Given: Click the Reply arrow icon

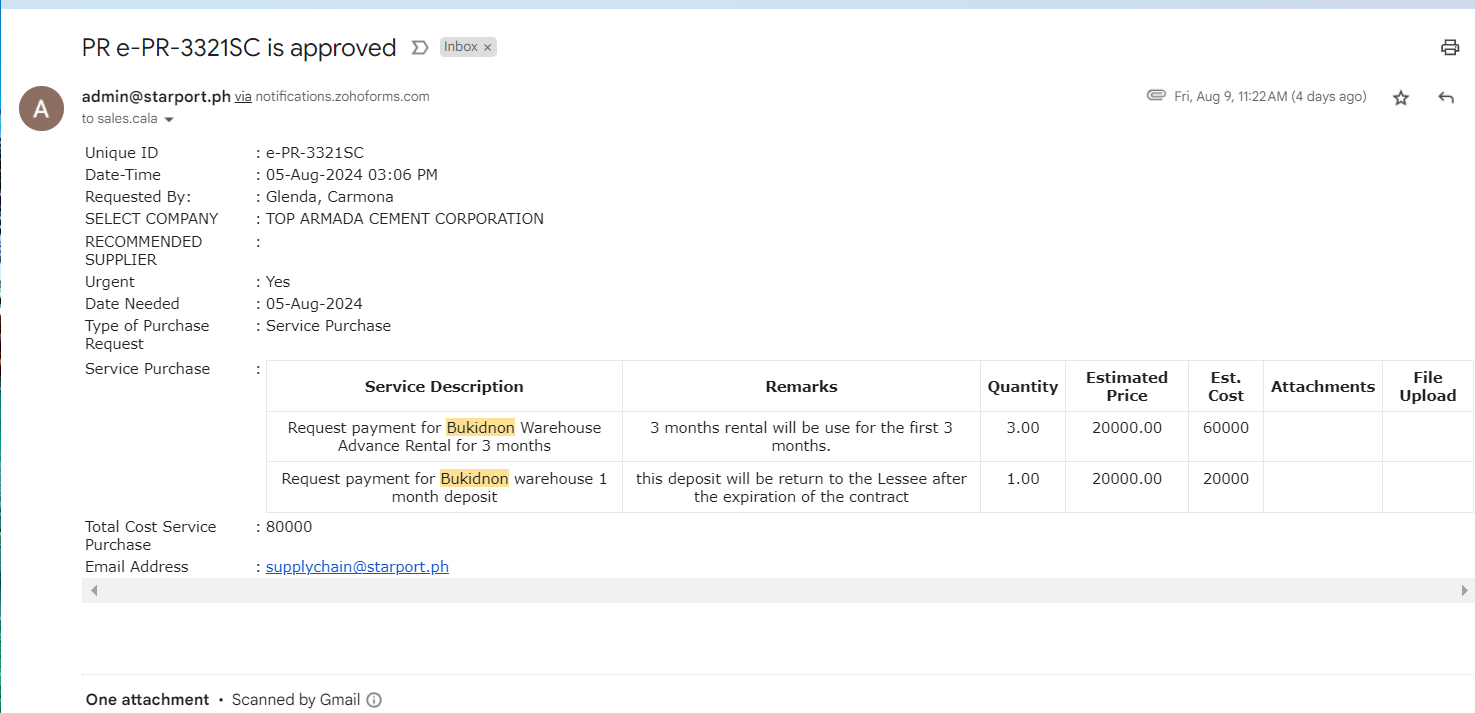Looking at the screenshot, I should pyautogui.click(x=1446, y=97).
